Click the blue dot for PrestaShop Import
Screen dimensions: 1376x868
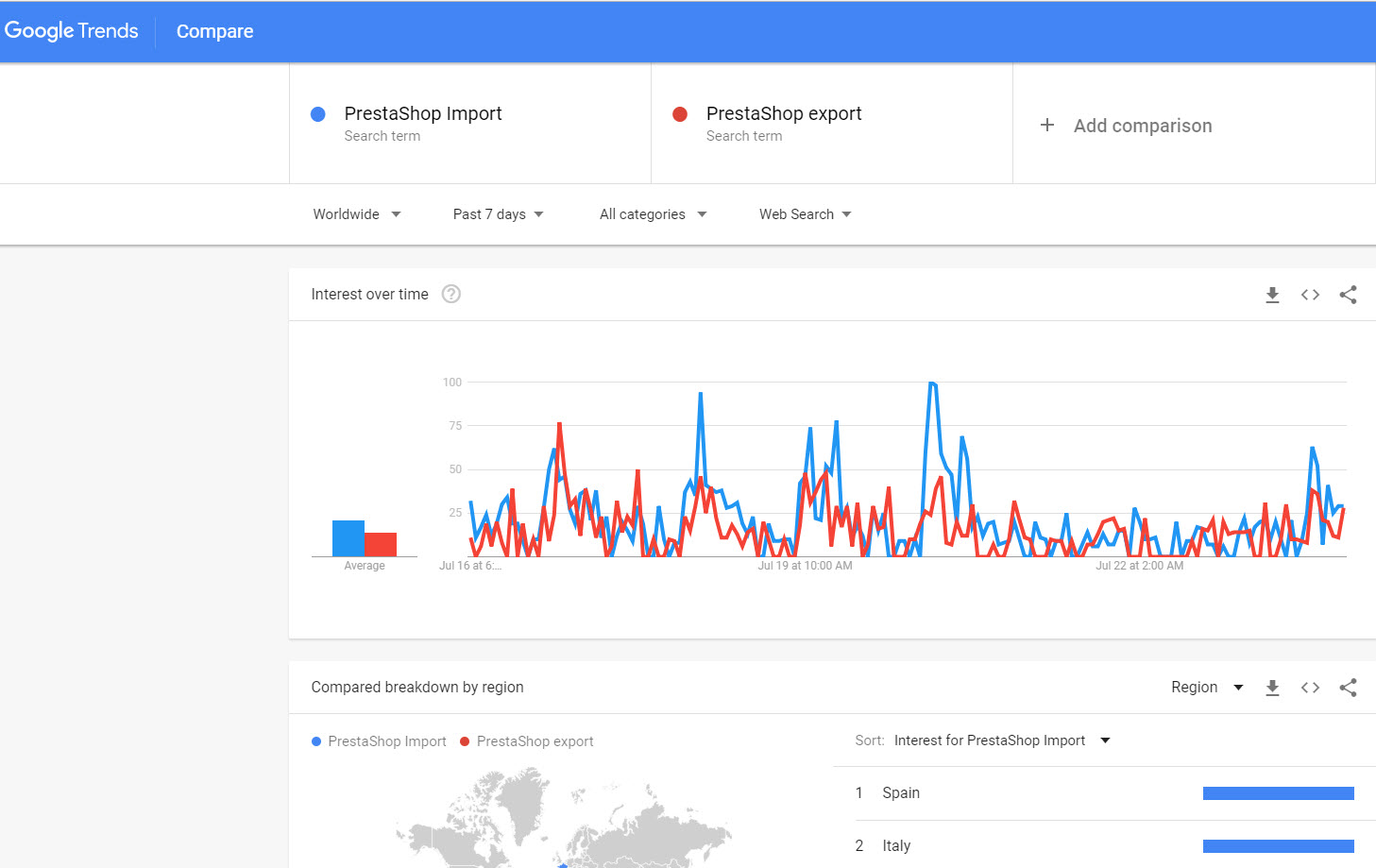(318, 114)
